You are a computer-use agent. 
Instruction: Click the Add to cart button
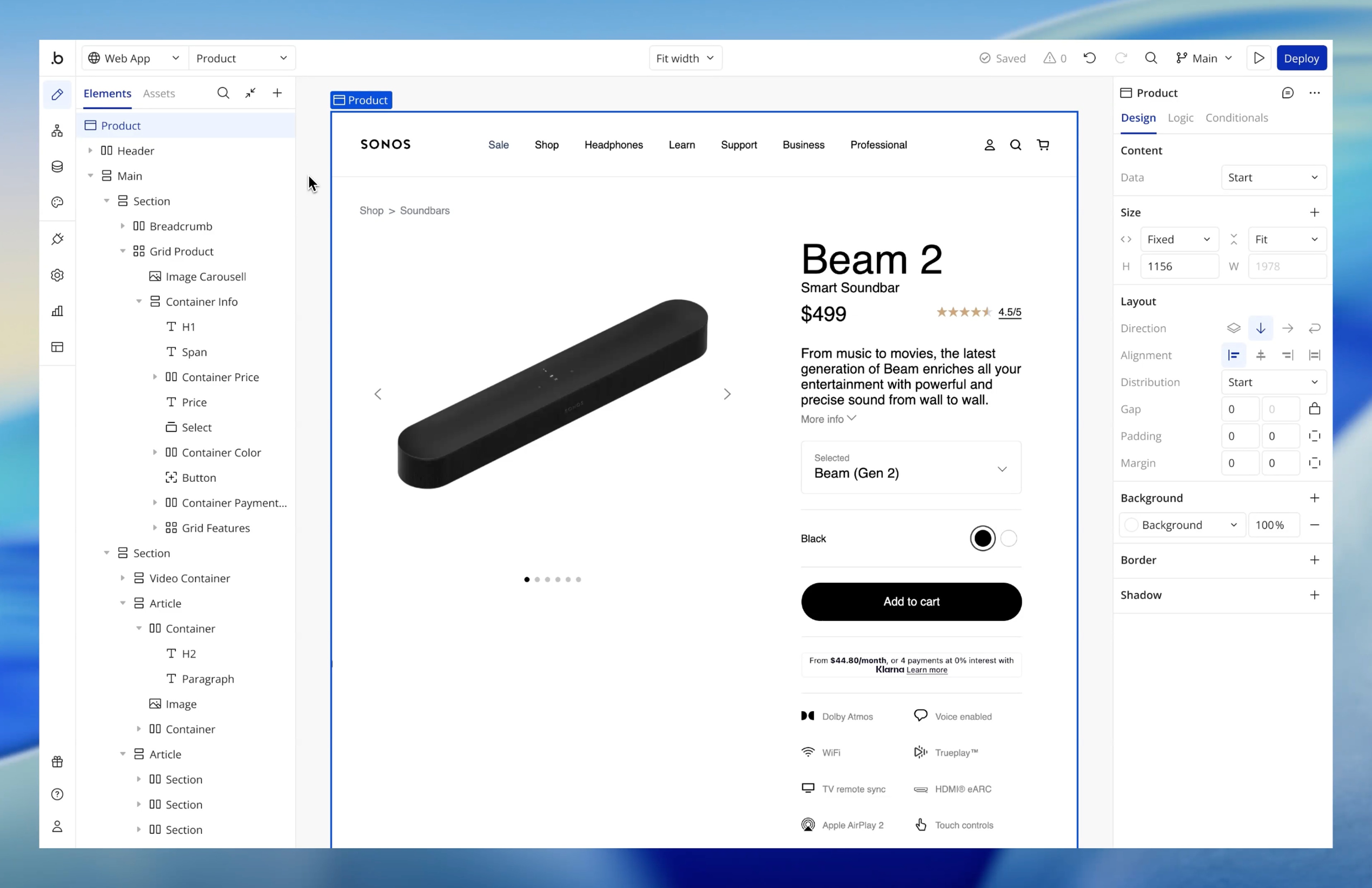pos(911,602)
